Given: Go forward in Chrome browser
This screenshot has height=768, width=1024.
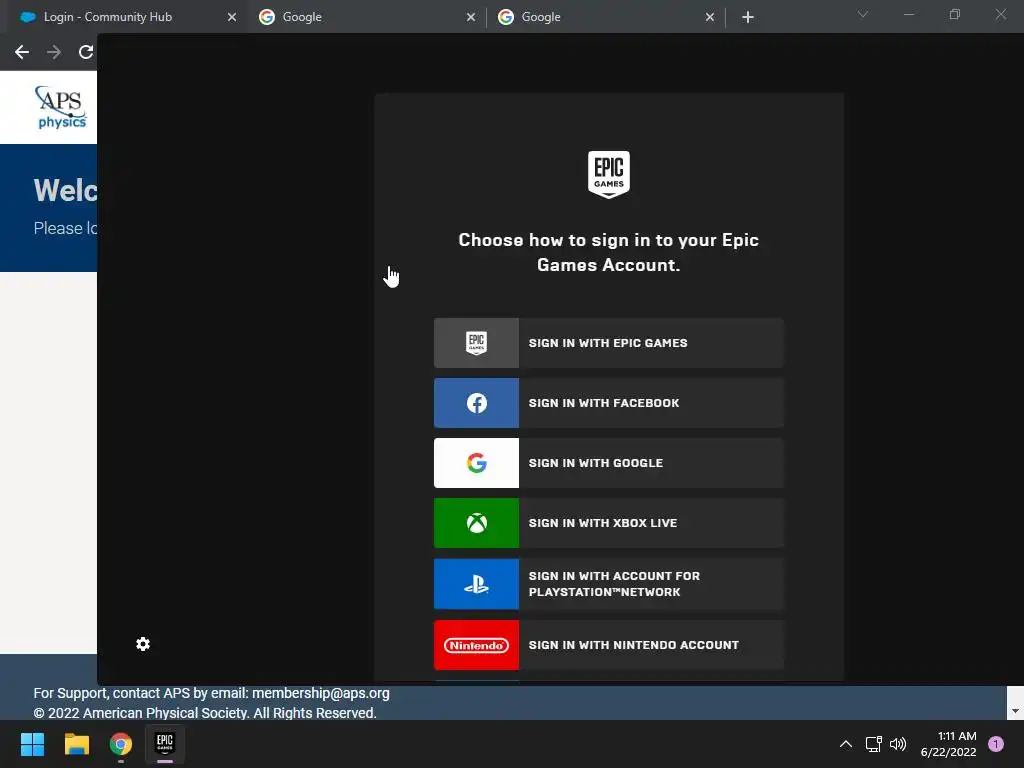Looking at the screenshot, I should (x=54, y=52).
